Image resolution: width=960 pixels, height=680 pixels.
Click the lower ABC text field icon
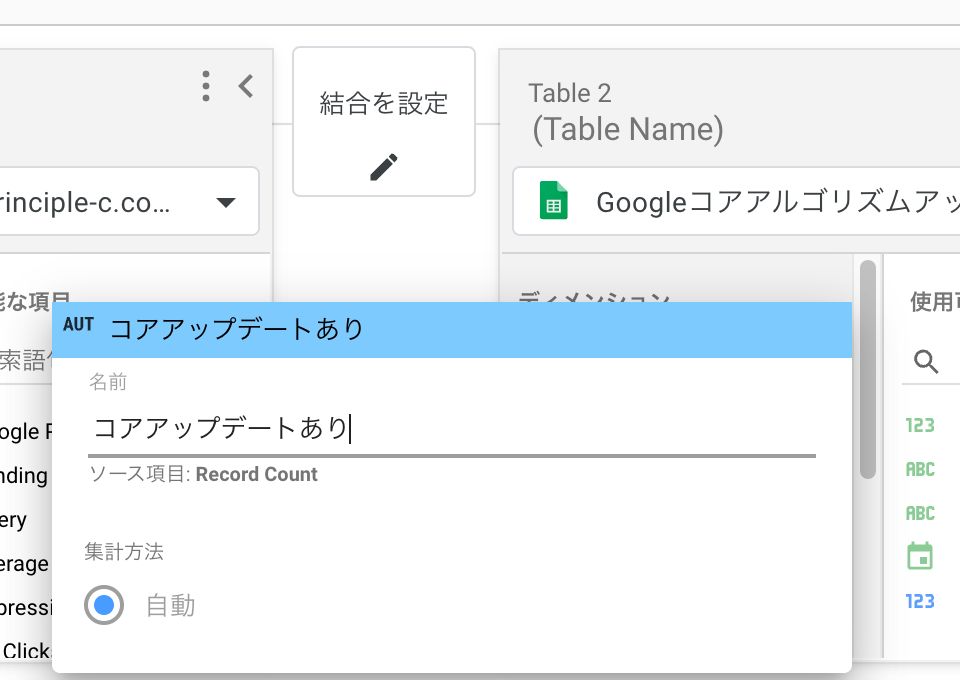tap(919, 513)
